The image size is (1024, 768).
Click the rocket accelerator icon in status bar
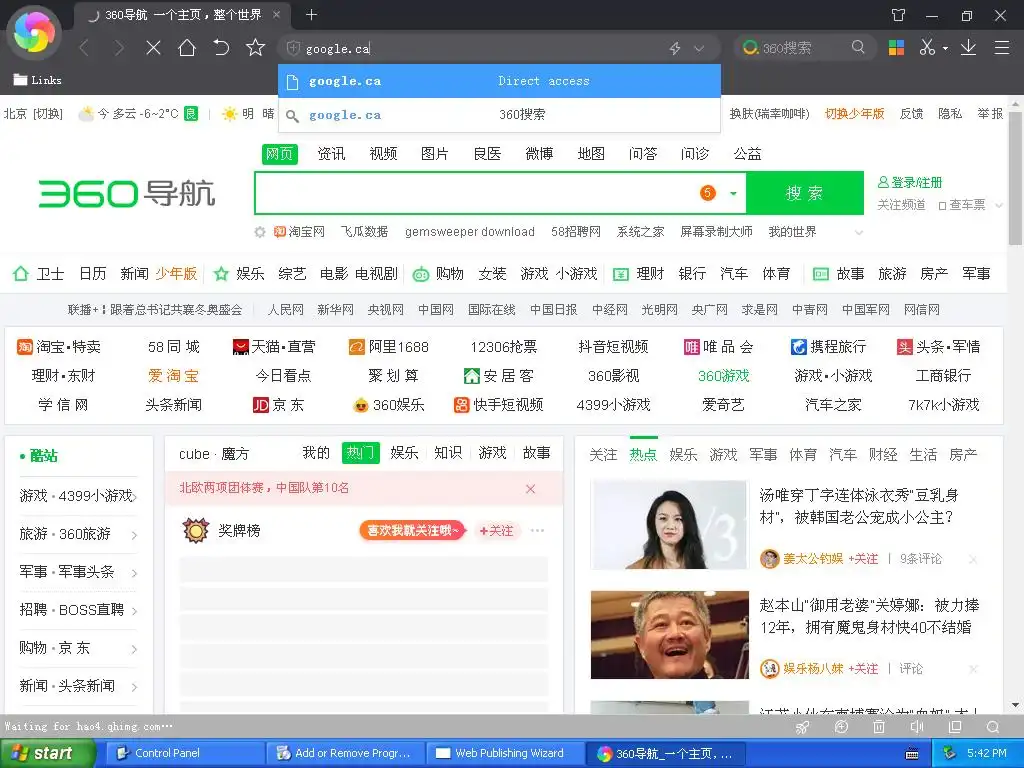802,727
